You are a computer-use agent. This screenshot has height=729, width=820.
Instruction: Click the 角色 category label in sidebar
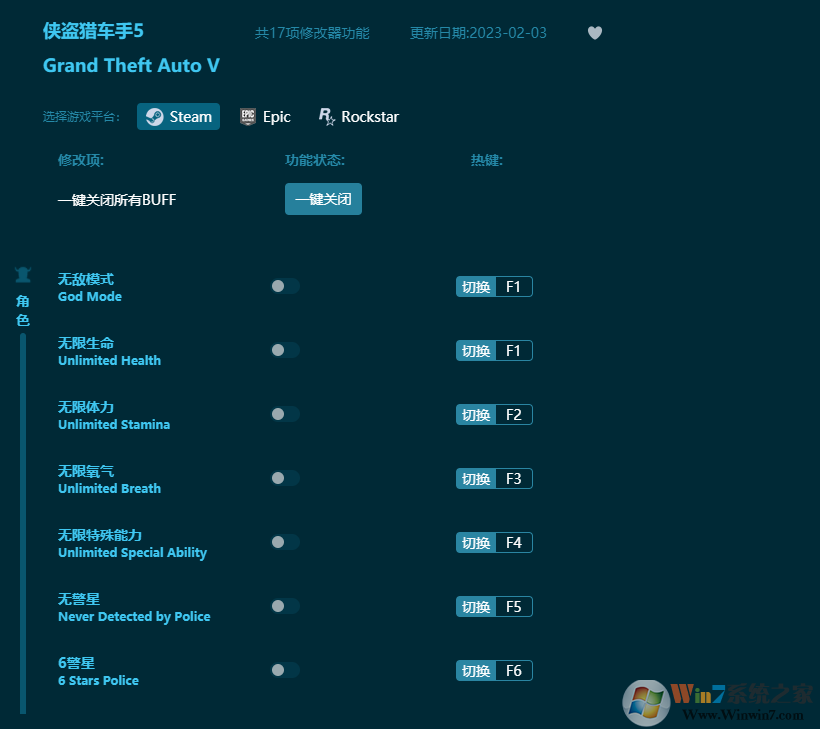coord(22,310)
